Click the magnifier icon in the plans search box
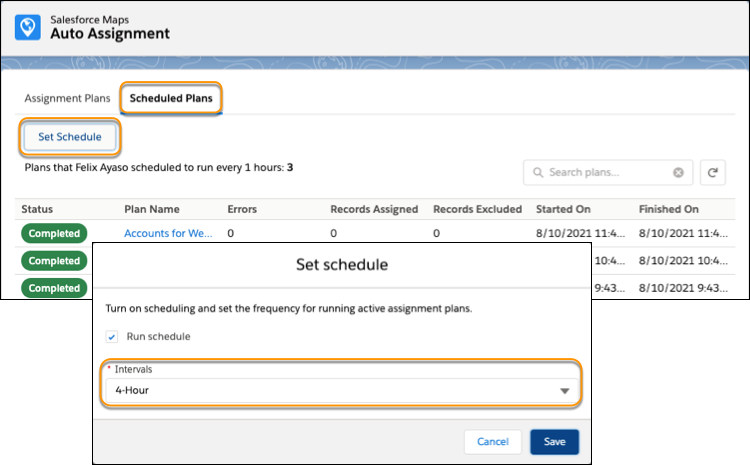 [x=538, y=172]
